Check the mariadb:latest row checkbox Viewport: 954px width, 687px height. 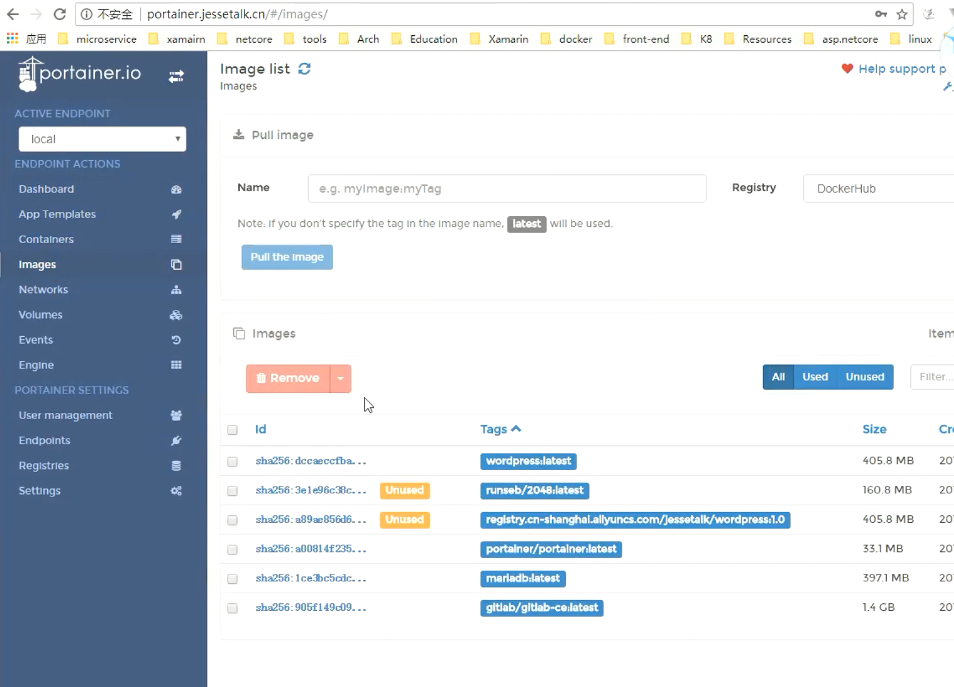coord(232,579)
